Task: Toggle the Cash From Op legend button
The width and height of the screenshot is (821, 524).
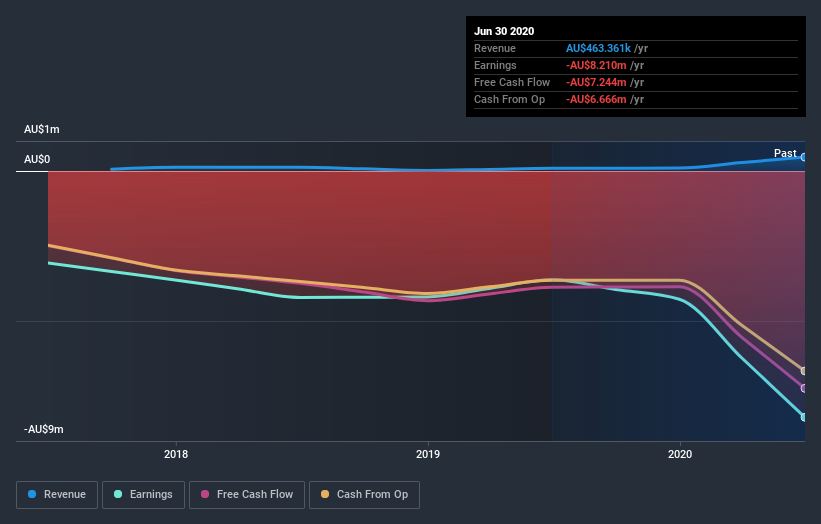Action: (364, 495)
